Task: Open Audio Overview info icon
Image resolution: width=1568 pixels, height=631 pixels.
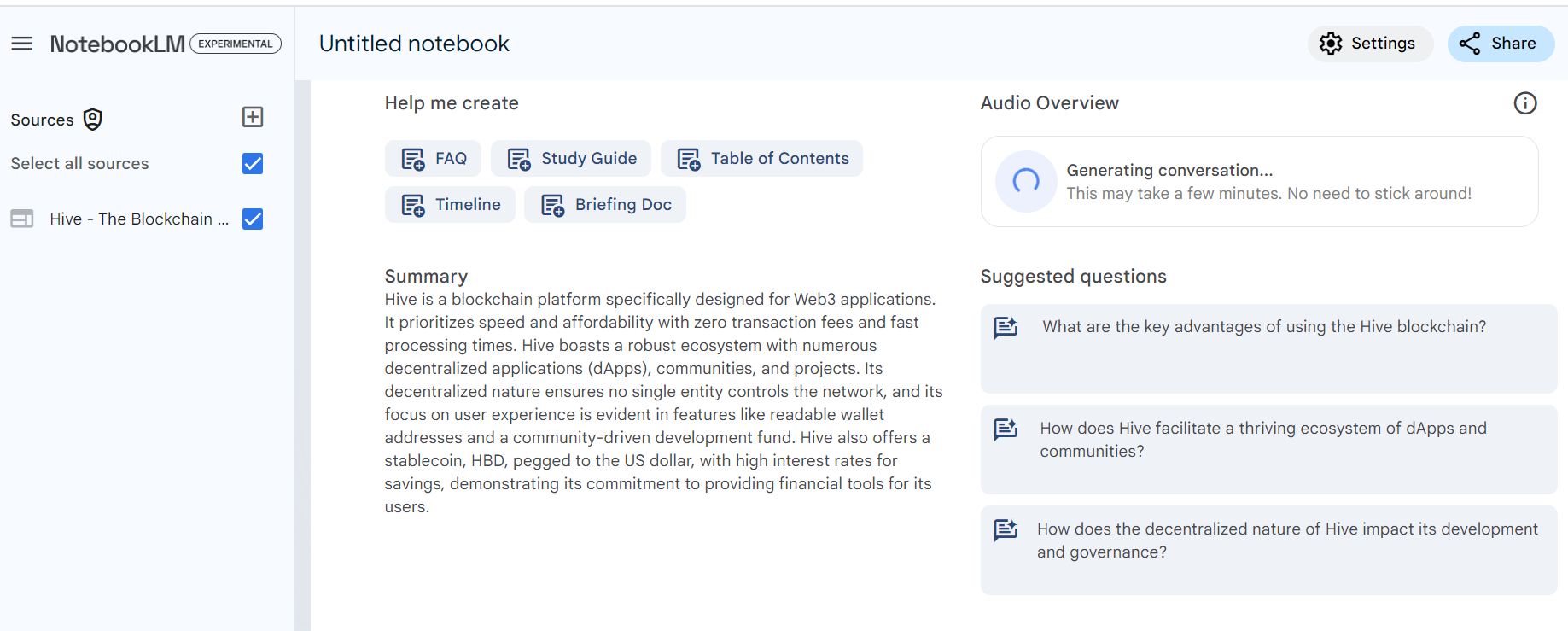Action: [x=1525, y=103]
